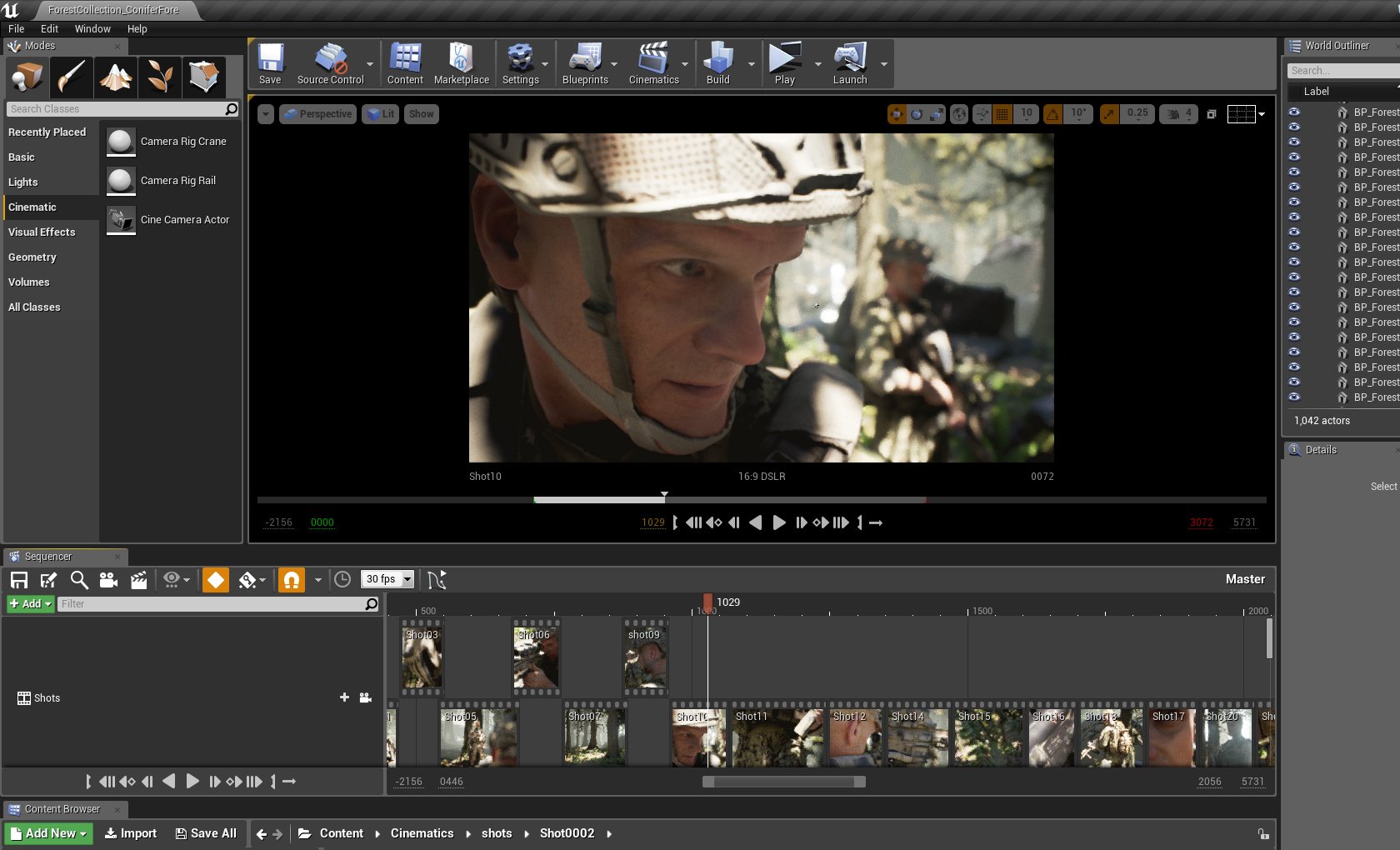Viewport: 1400px width, 850px height.
Task: Select the Landscape mode icon
Action: tap(116, 77)
